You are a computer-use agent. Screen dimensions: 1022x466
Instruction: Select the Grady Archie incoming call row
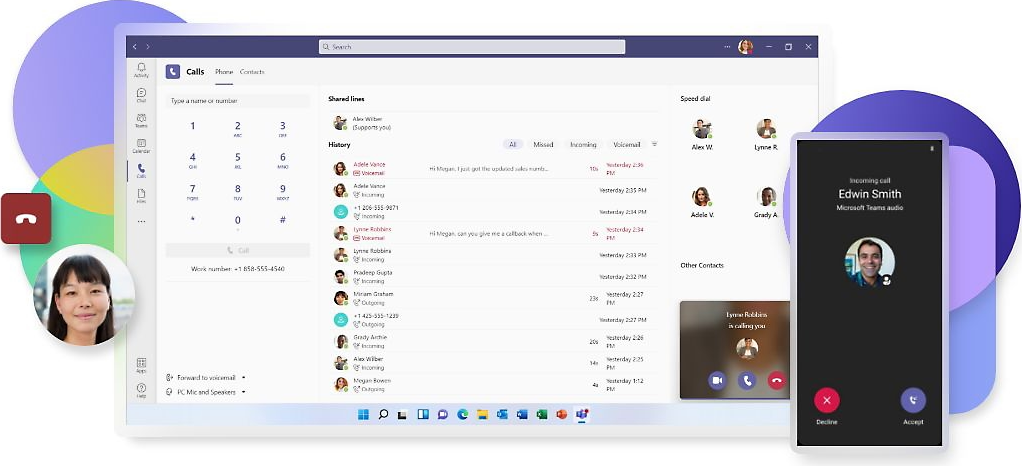point(493,342)
